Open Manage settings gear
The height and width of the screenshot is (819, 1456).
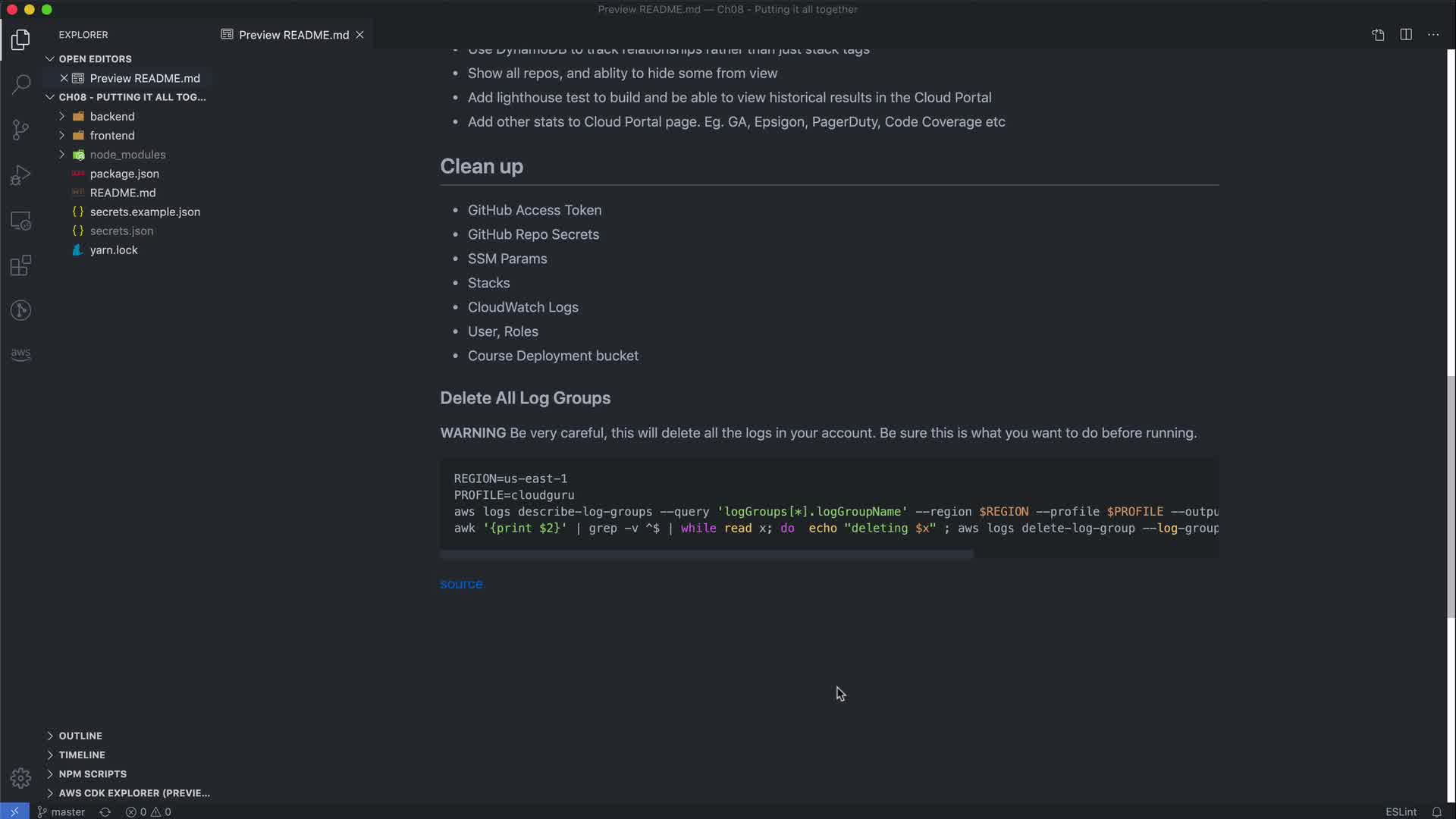point(20,778)
